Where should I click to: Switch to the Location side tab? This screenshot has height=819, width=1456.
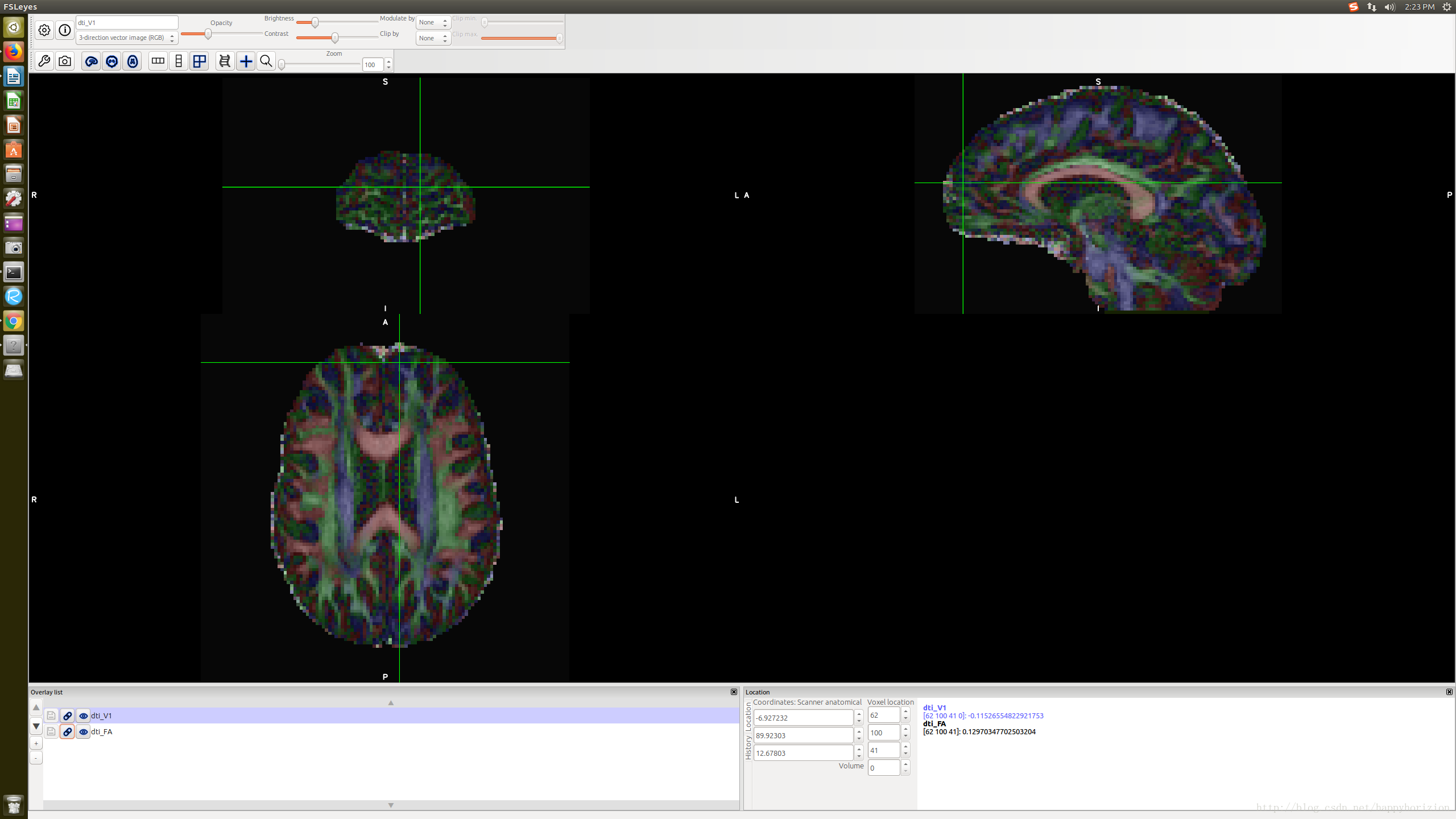748,717
